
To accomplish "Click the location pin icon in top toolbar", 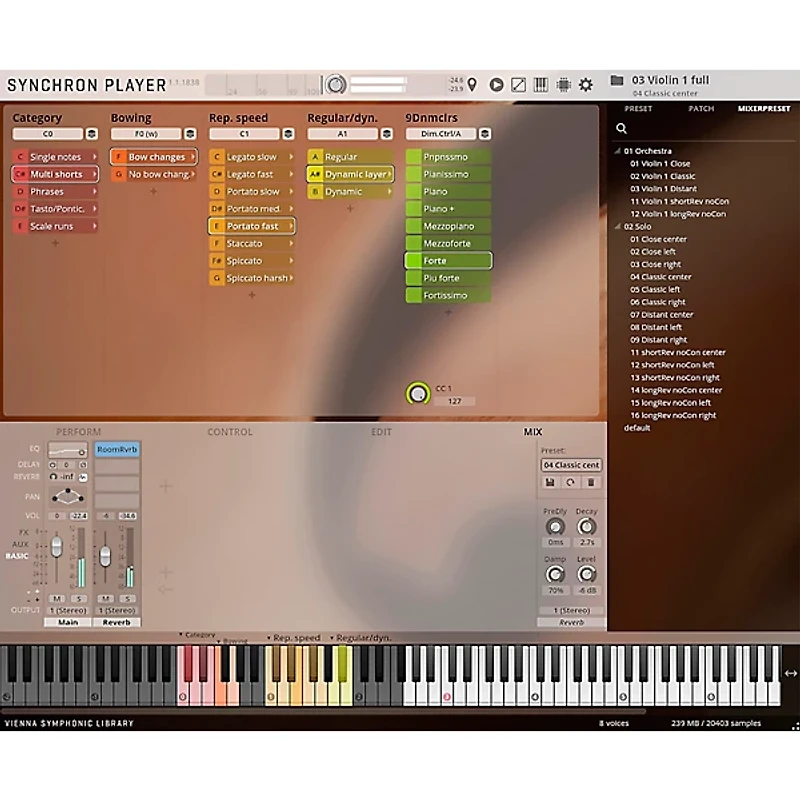I will (472, 84).
